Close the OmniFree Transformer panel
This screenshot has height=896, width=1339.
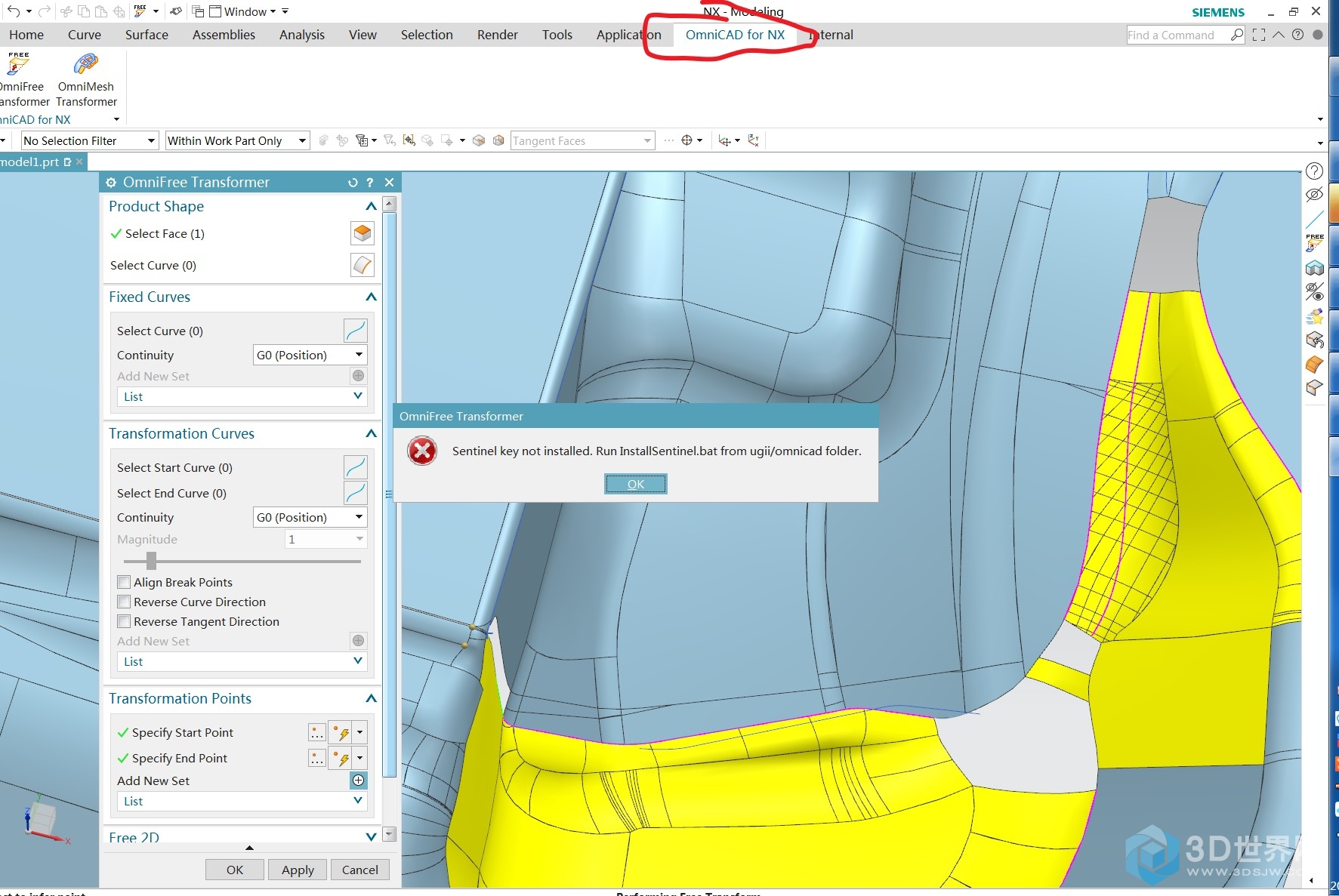coord(390,182)
